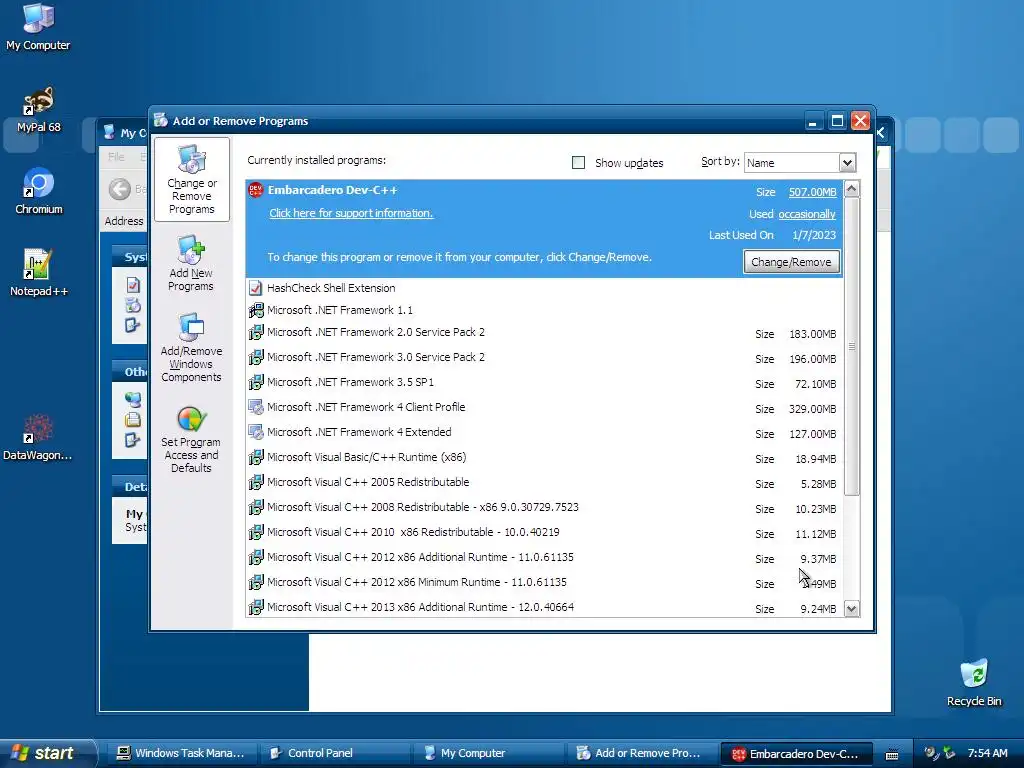
Task: Click .NET Framework 4 Extended icon
Action: 255,432
